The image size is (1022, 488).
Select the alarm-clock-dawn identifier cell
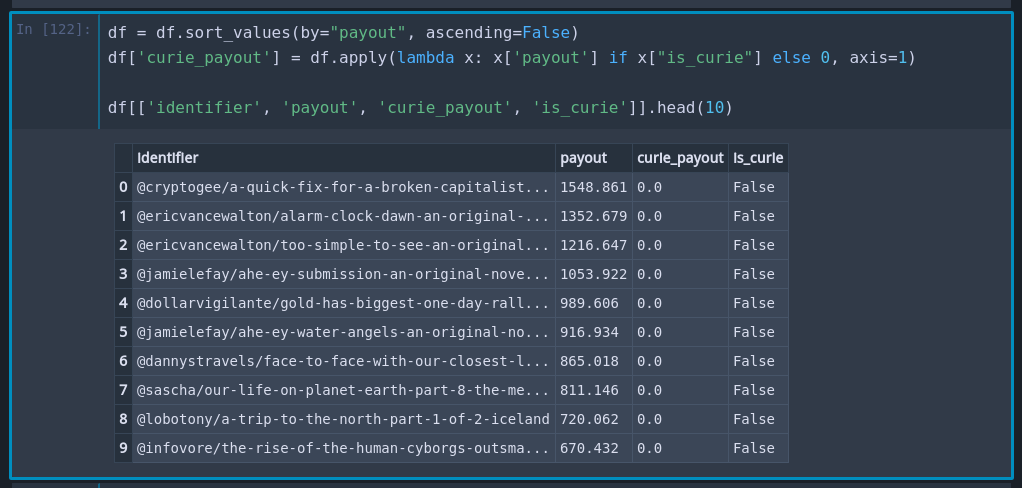(x=343, y=216)
